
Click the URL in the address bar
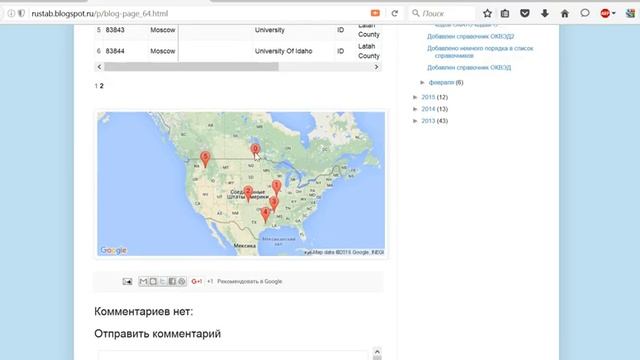pos(100,13)
